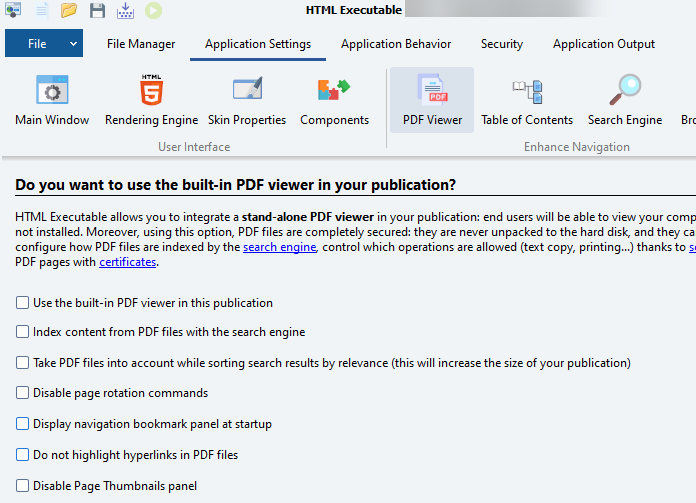This screenshot has height=503, width=696.
Task: Switch to the Application Behavior tab
Action: coord(396,44)
